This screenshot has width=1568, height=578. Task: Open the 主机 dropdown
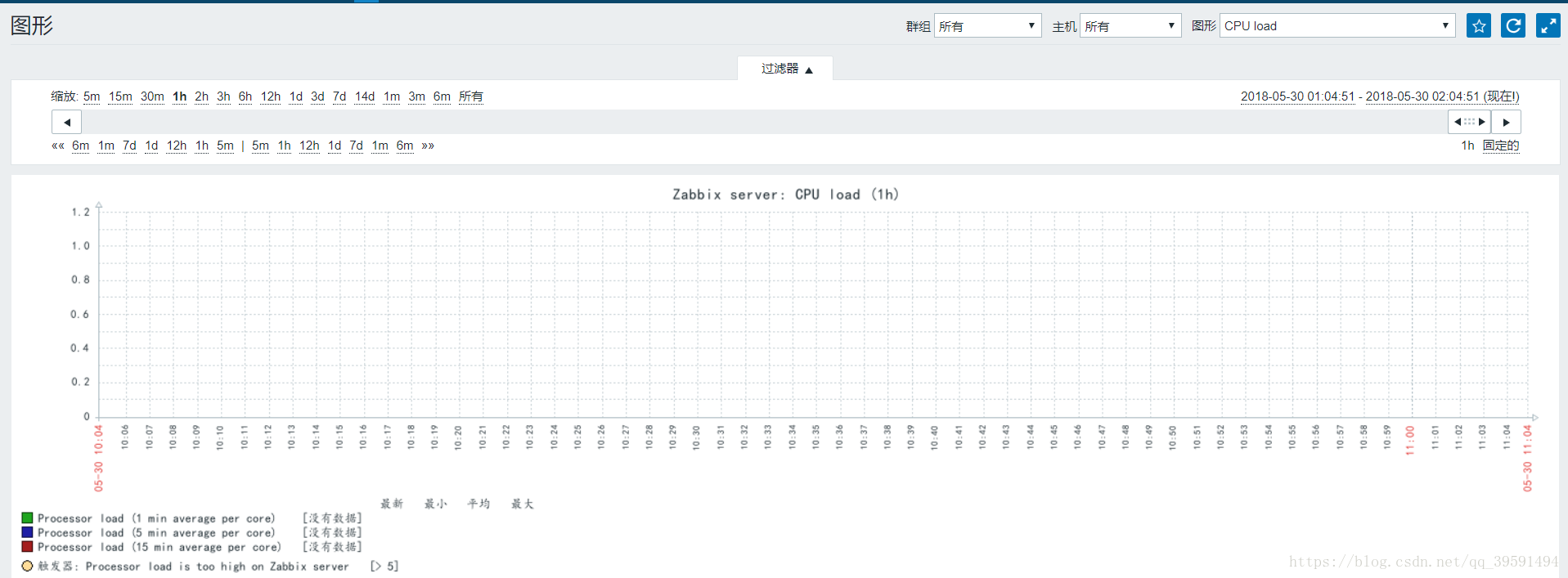(1130, 26)
